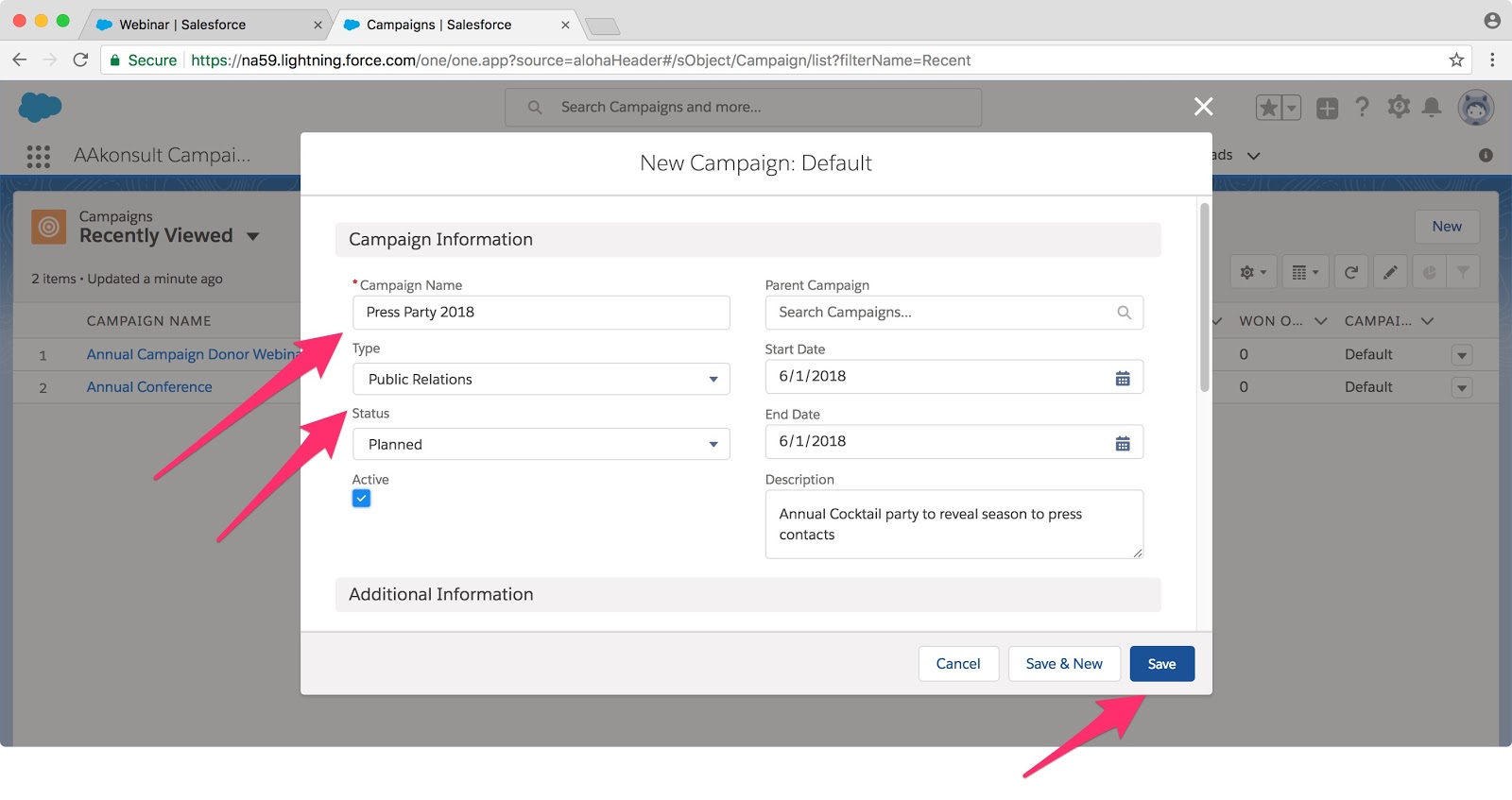
Task: Open the Annual Campaign Donor Webinar link
Action: pyautogui.click(x=192, y=354)
